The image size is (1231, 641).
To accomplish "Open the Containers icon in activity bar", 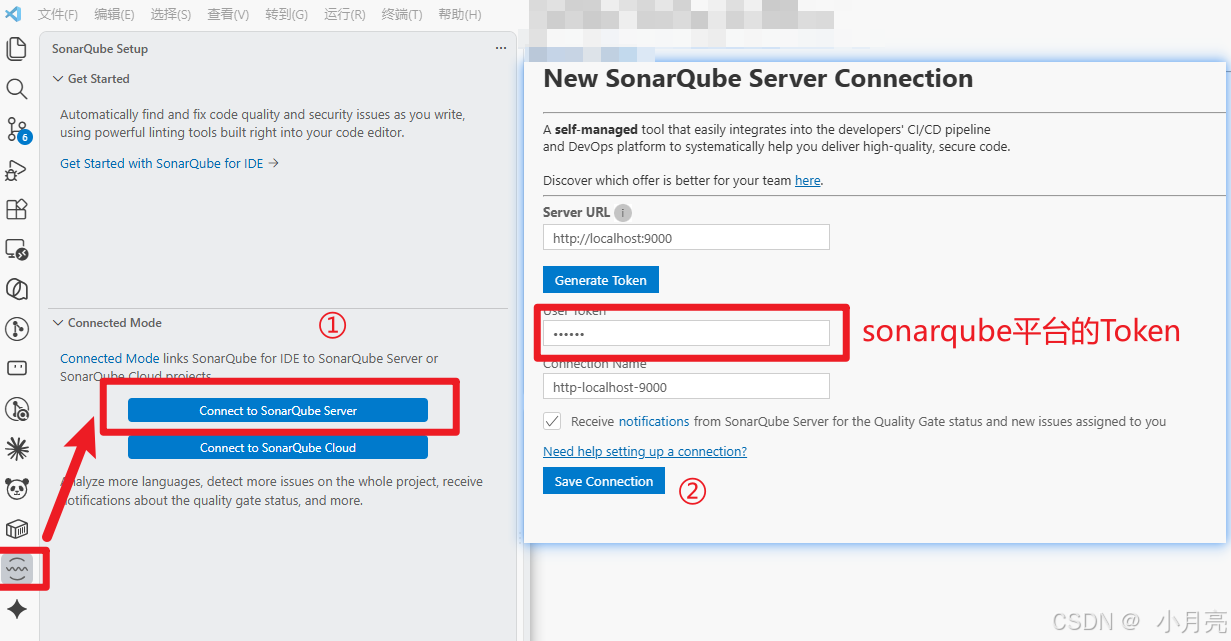I will [17, 529].
